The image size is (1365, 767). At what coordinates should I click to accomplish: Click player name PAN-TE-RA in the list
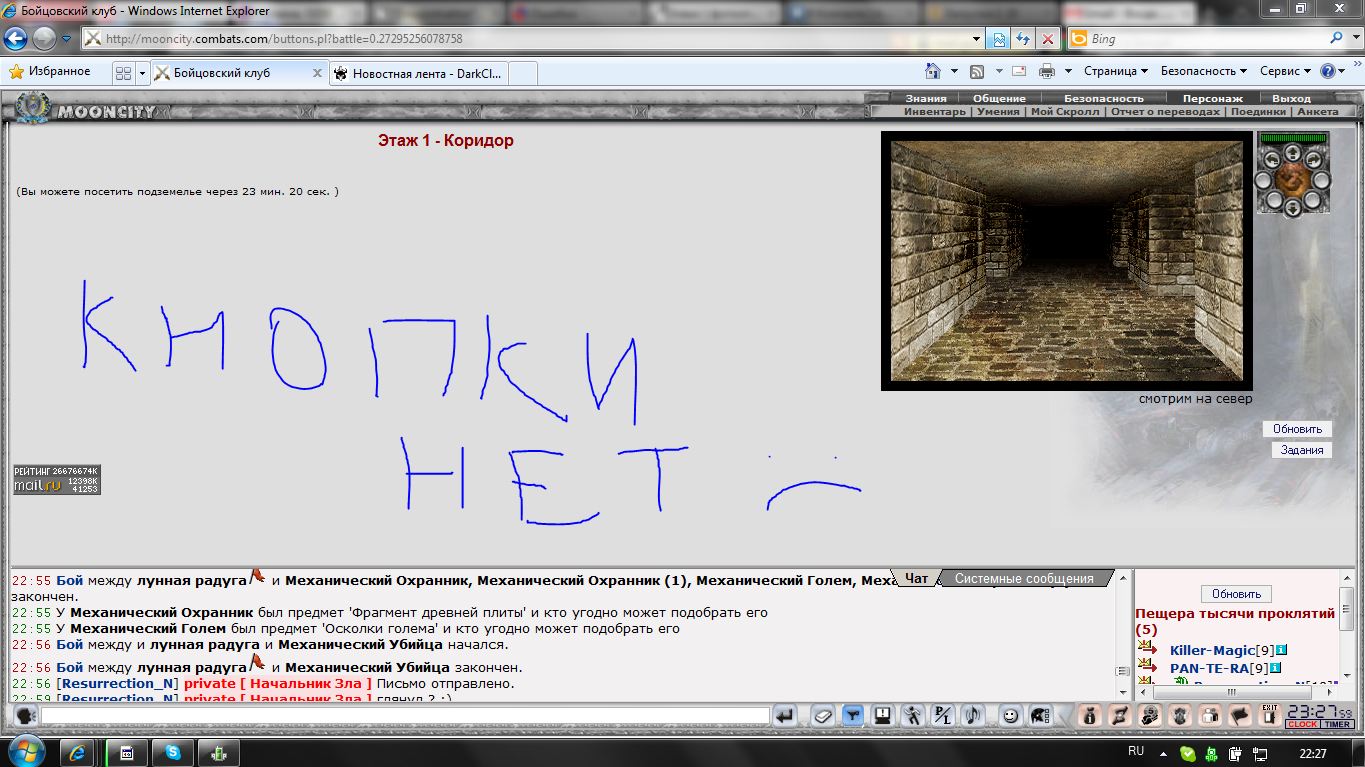[1209, 668]
